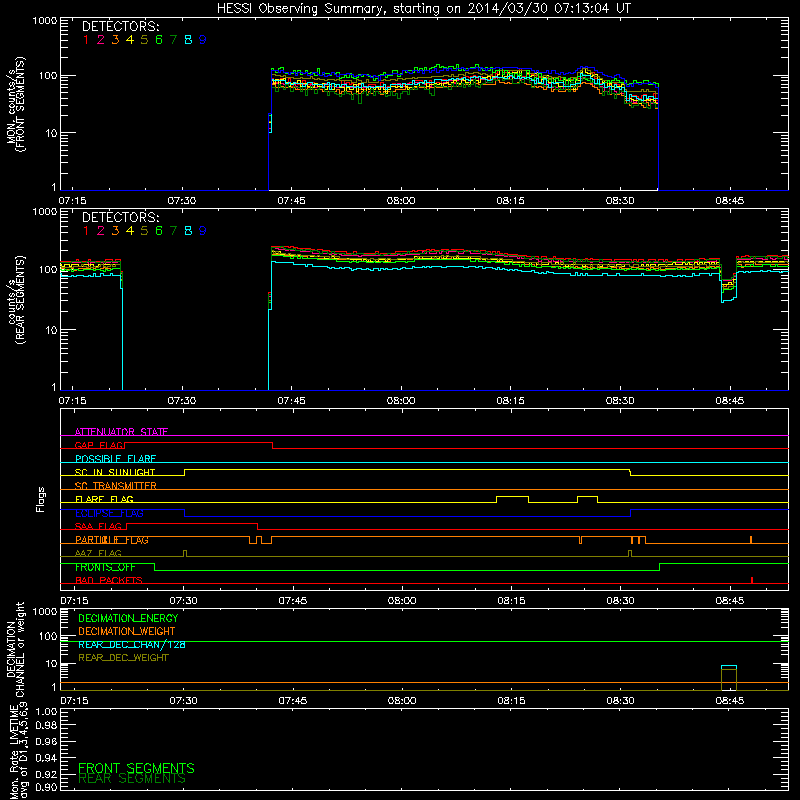The height and width of the screenshot is (800, 800).
Task: Click the vertical Flags axis label
Action: 41,499
